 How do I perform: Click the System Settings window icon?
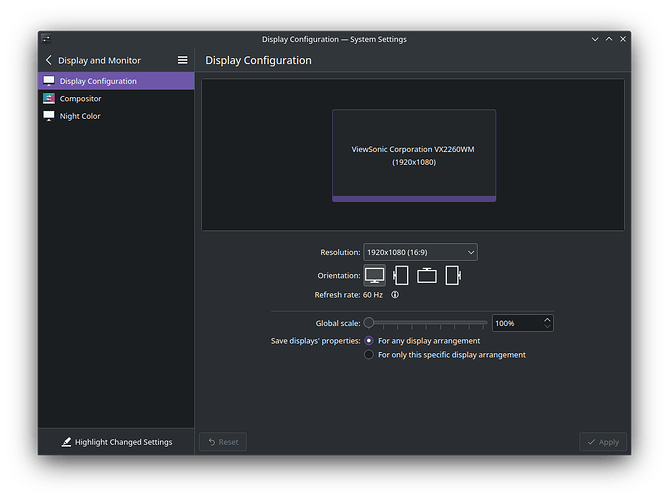(46, 39)
